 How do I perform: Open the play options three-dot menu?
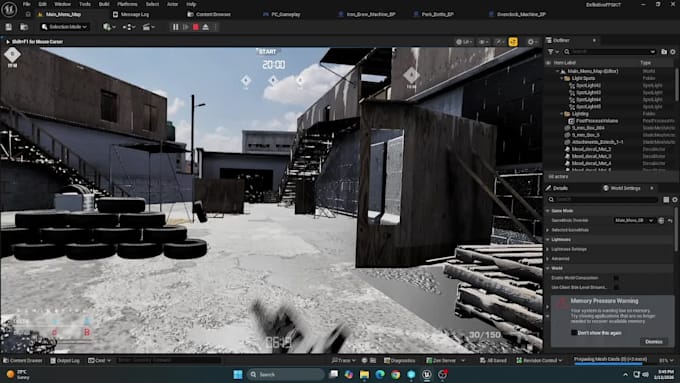(x=216, y=27)
